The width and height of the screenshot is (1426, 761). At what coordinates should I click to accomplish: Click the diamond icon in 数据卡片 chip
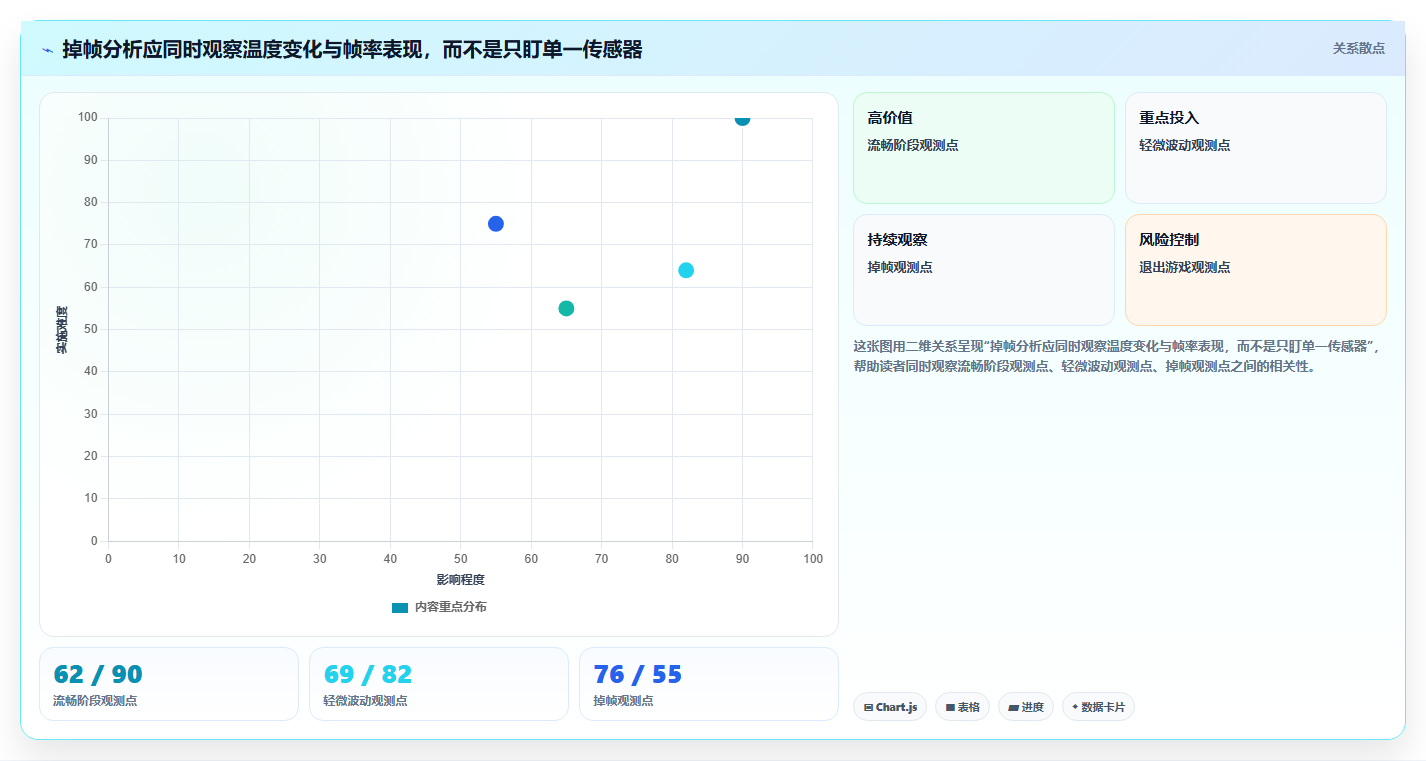coord(1075,707)
